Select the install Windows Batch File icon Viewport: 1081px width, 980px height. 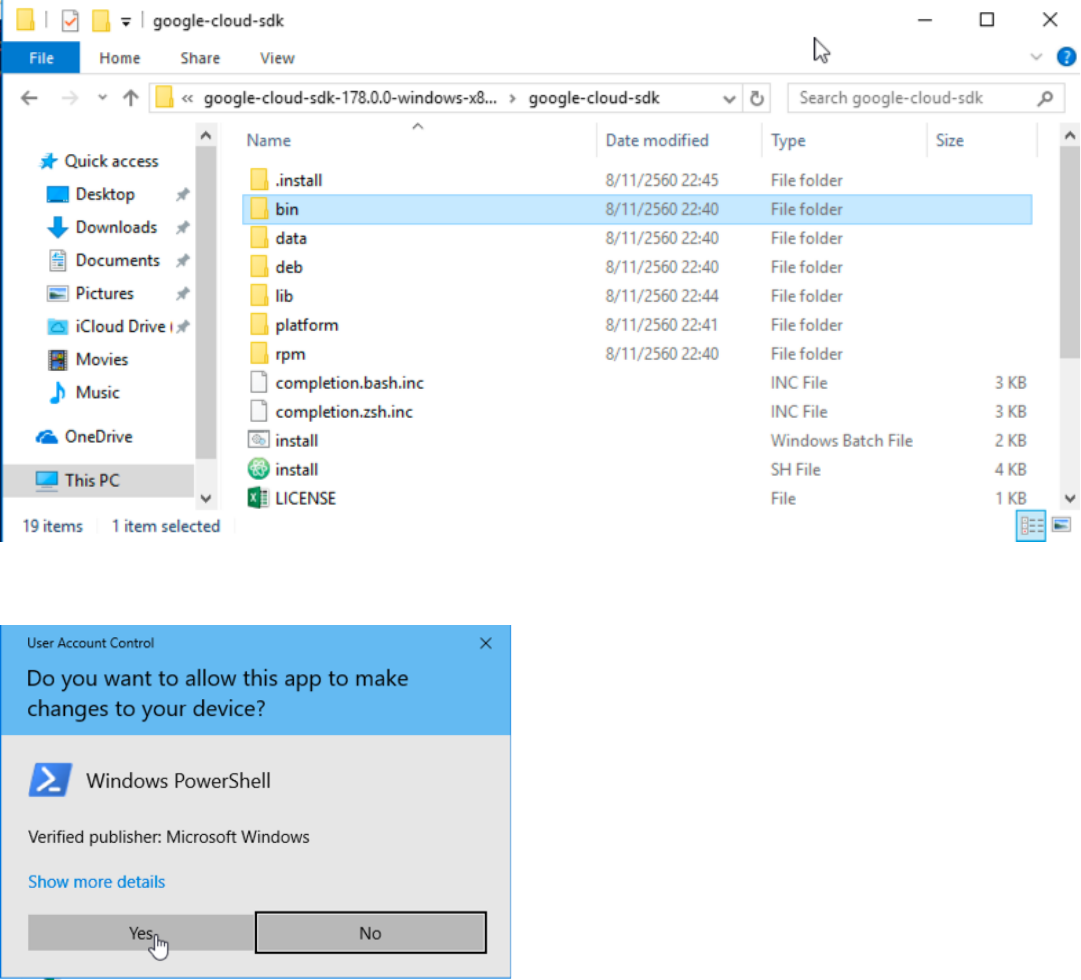click(x=259, y=440)
